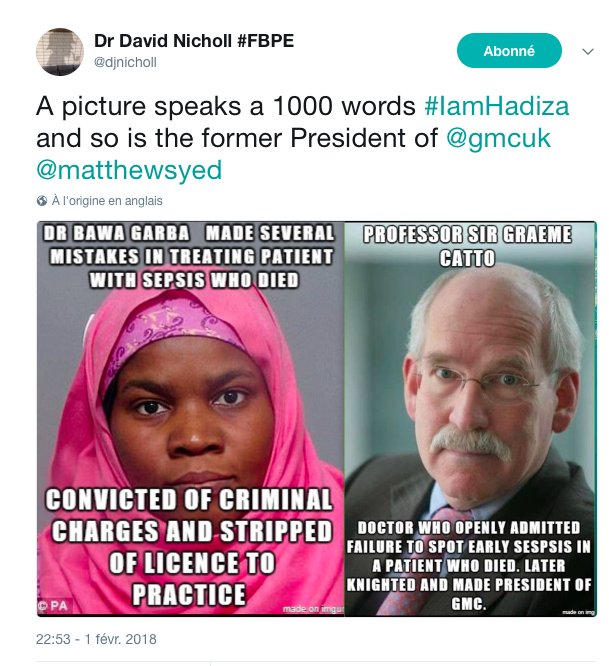Screen dimensions: 609x666
Task: Open the Dr Bawa Garba meme image
Action: [x=191, y=418]
